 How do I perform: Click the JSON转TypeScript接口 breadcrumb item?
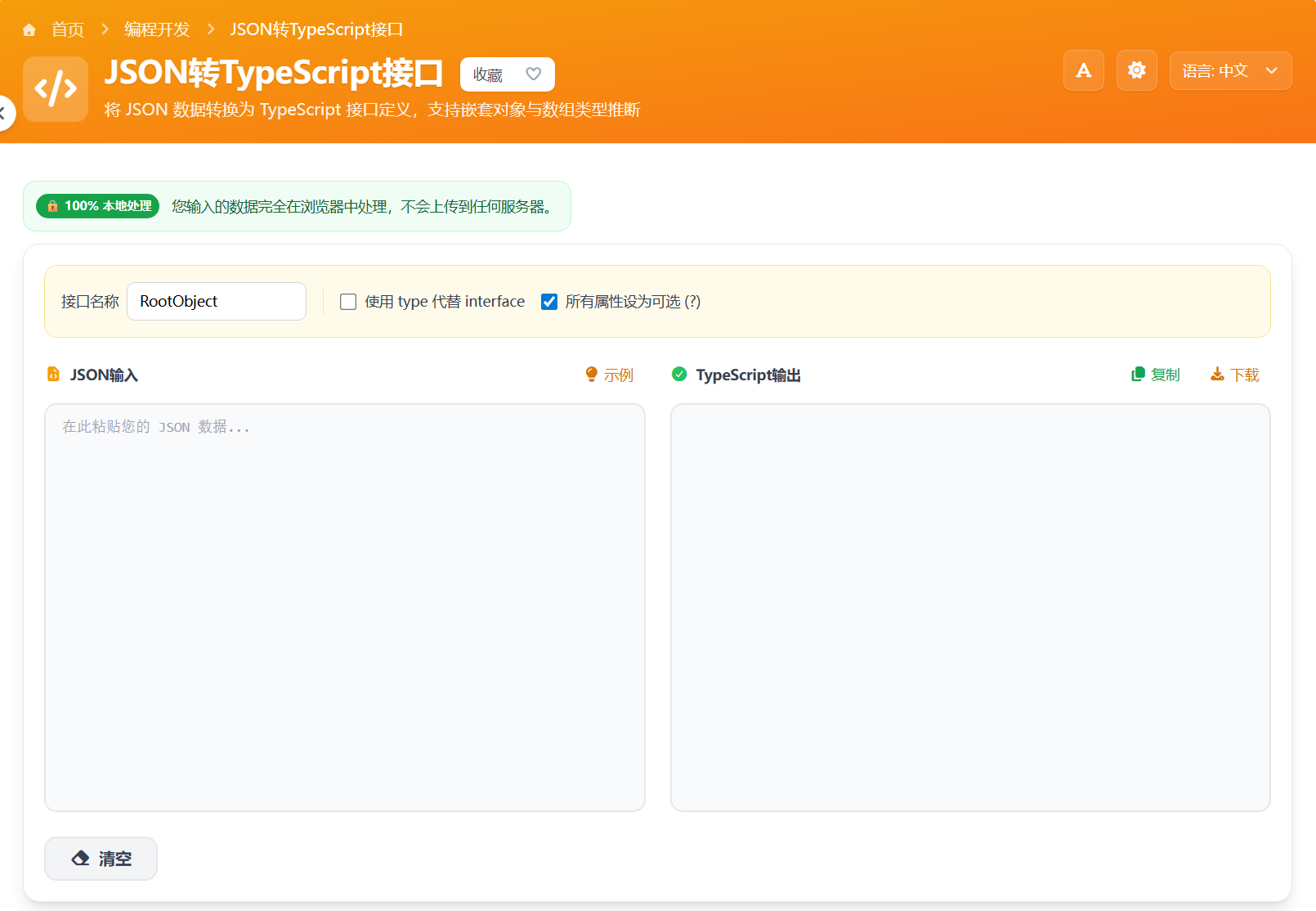(316, 30)
